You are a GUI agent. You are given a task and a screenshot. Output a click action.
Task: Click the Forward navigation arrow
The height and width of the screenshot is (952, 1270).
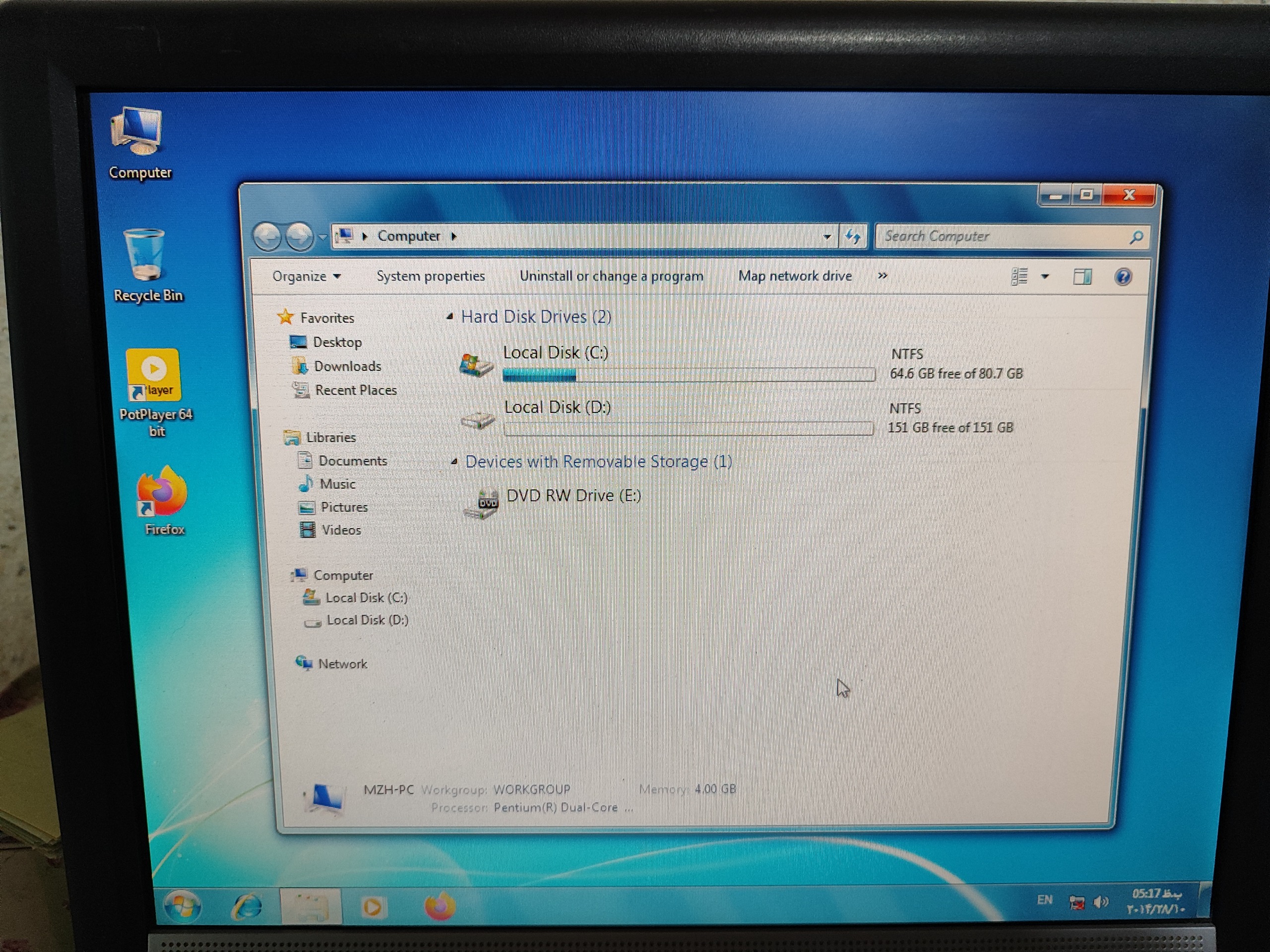(x=299, y=237)
